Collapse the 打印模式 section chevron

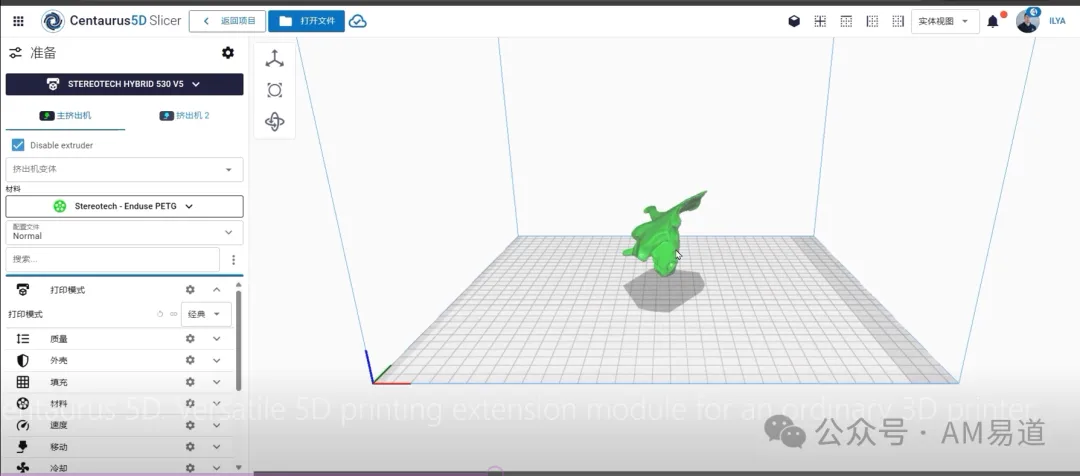click(x=216, y=290)
